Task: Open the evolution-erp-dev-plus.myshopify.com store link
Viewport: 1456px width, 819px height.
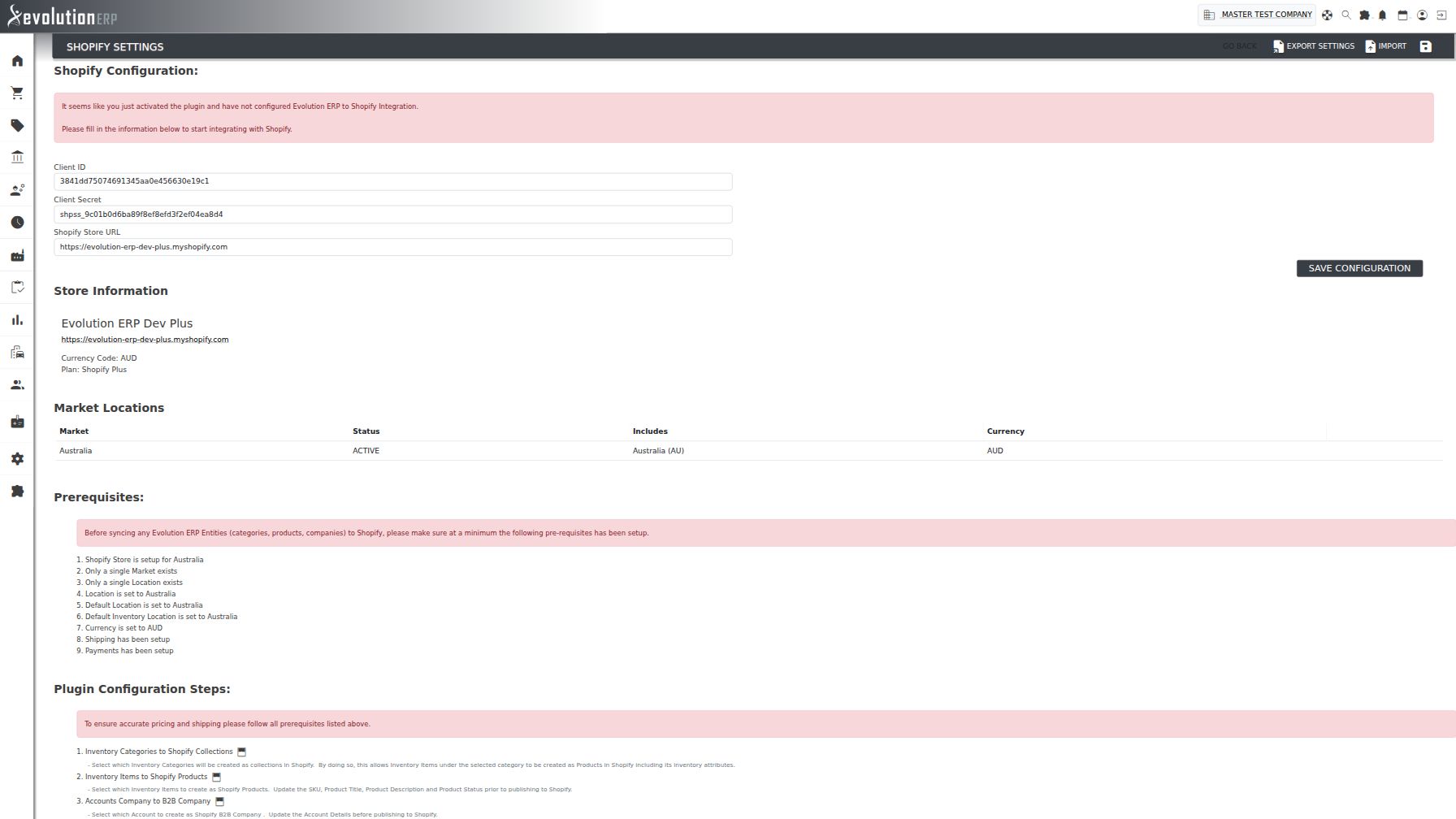Action: 145,340
